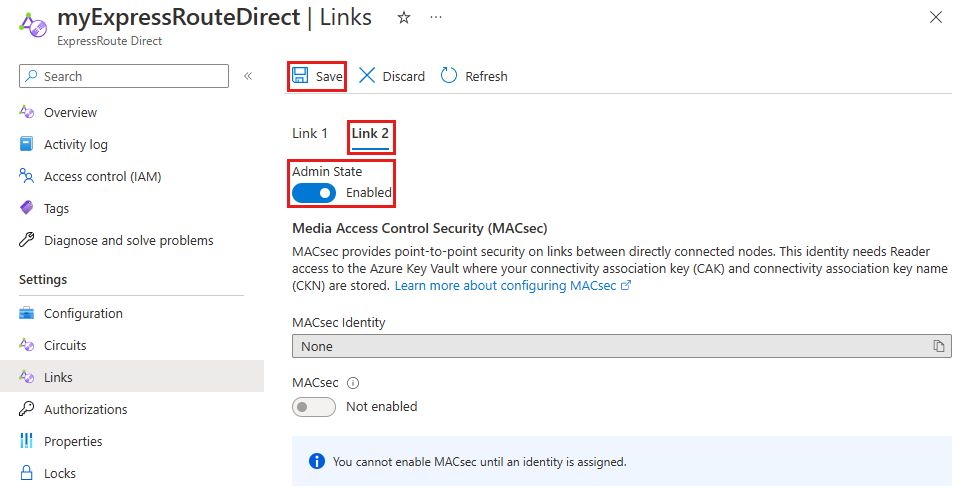This screenshot has width=970, height=496.
Task: Click the Locks padlock icon
Action: [27, 473]
